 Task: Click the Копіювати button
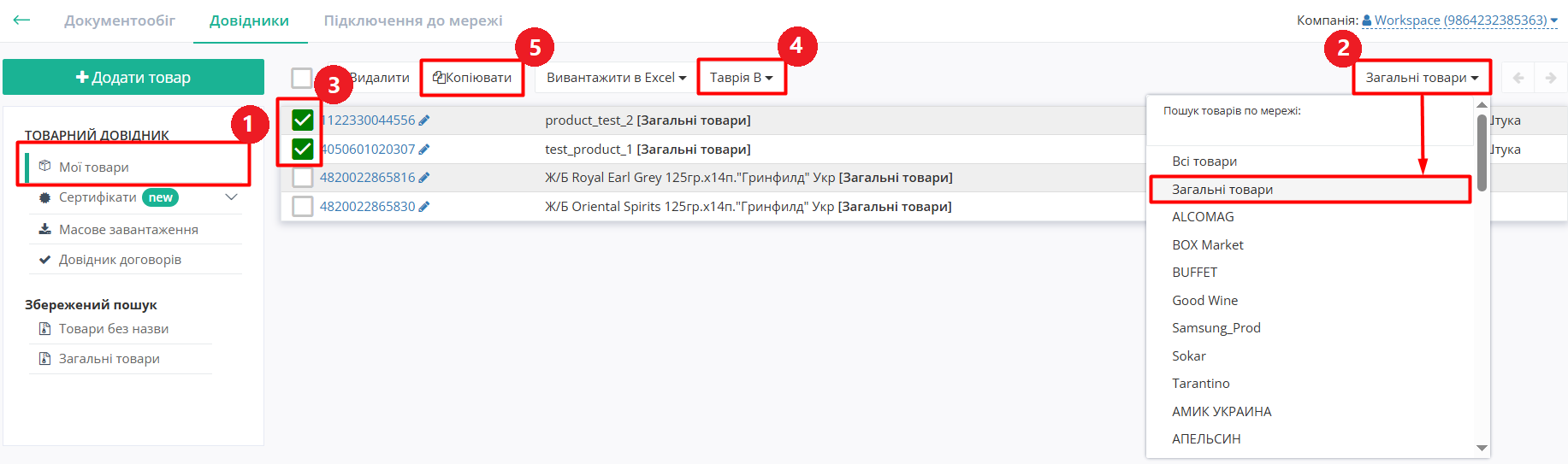pyautogui.click(x=472, y=78)
